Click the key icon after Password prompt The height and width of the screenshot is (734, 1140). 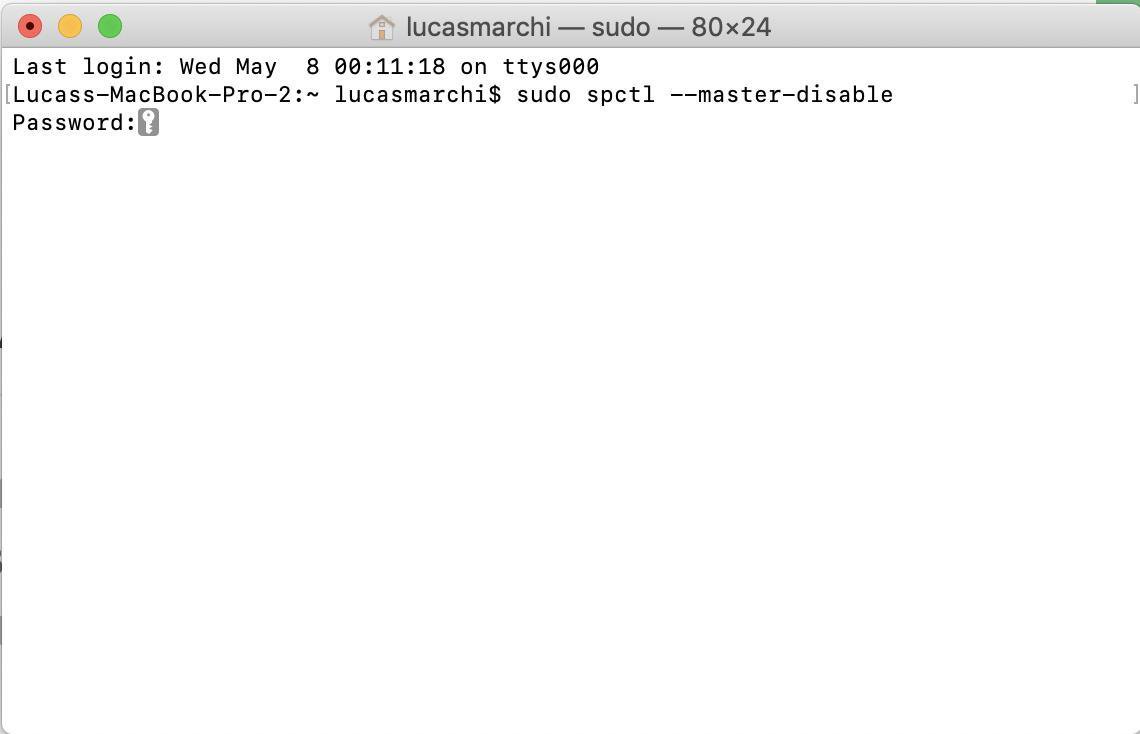(148, 122)
